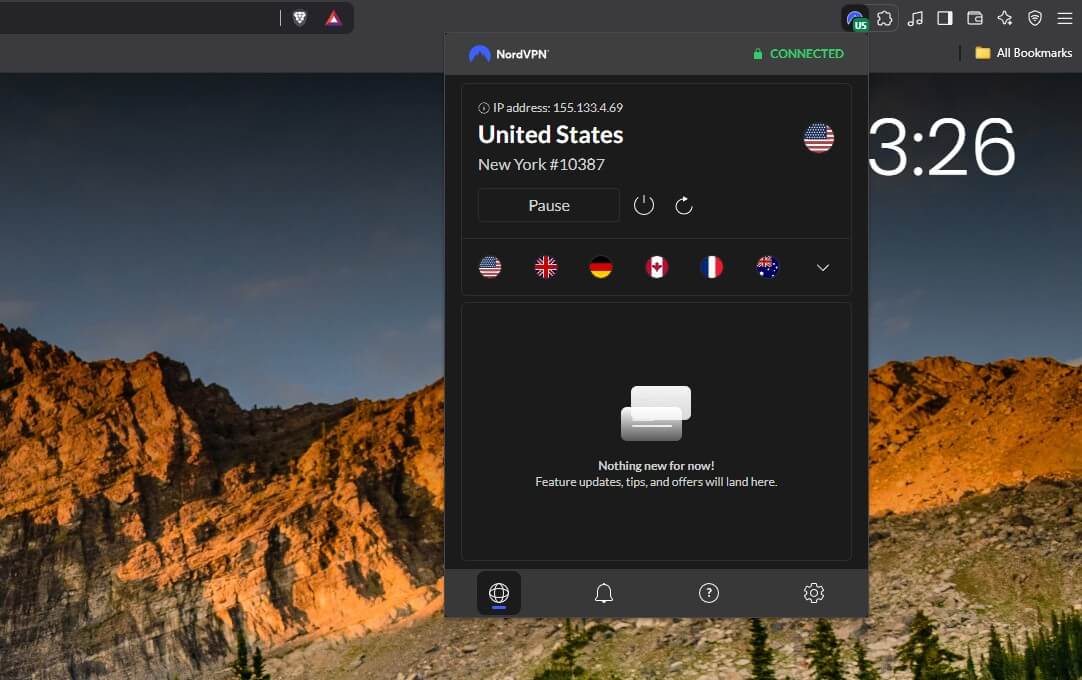
Task: Open NordVPN notifications bell
Action: 604,592
